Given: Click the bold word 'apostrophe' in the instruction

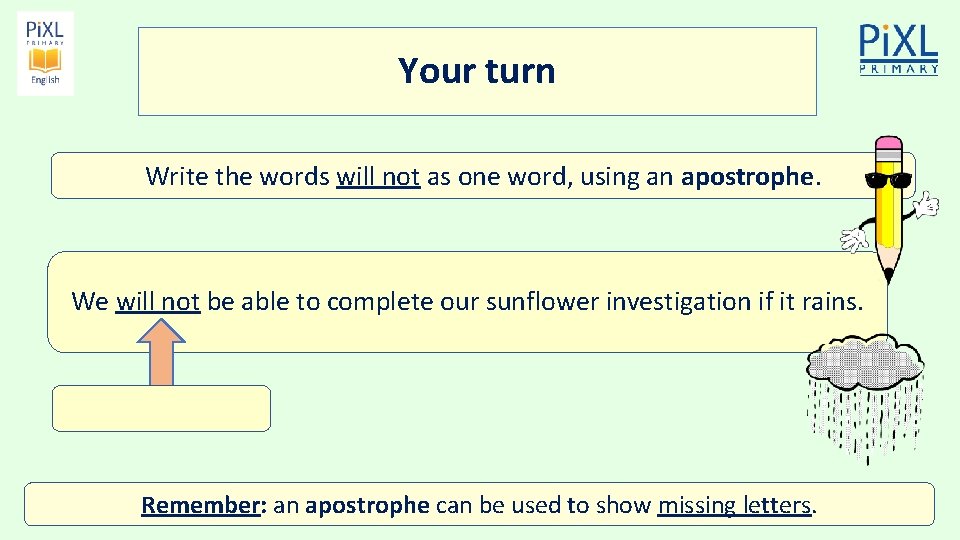Looking at the screenshot, I should point(747,177).
